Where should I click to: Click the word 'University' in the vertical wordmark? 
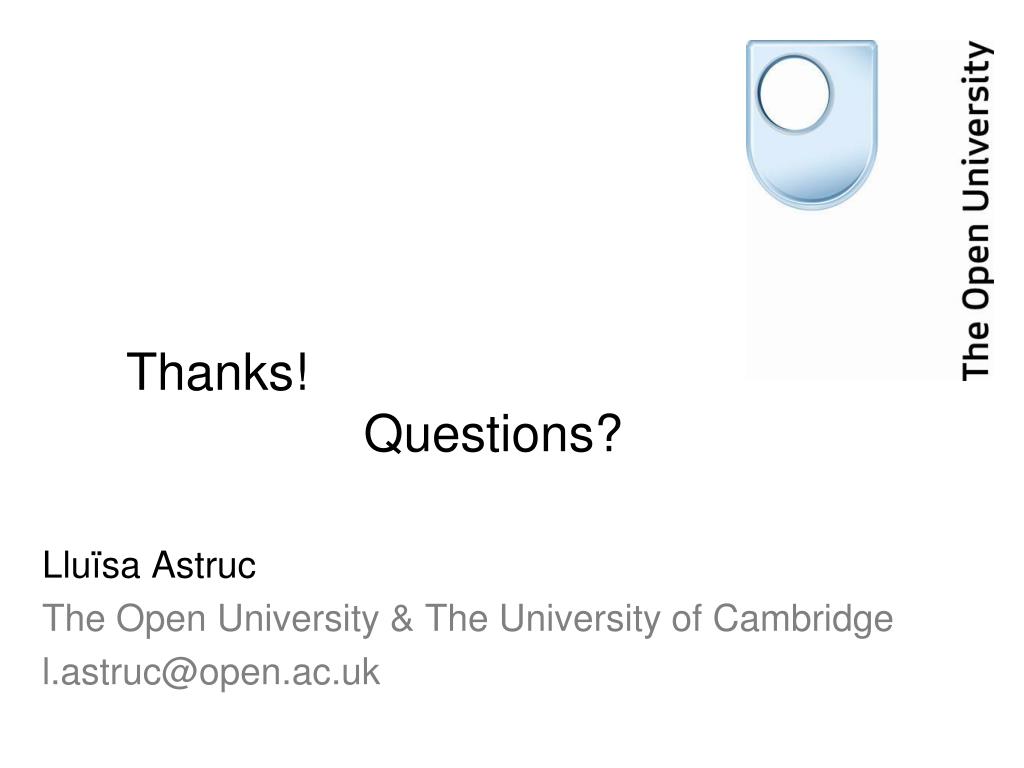(x=976, y=127)
